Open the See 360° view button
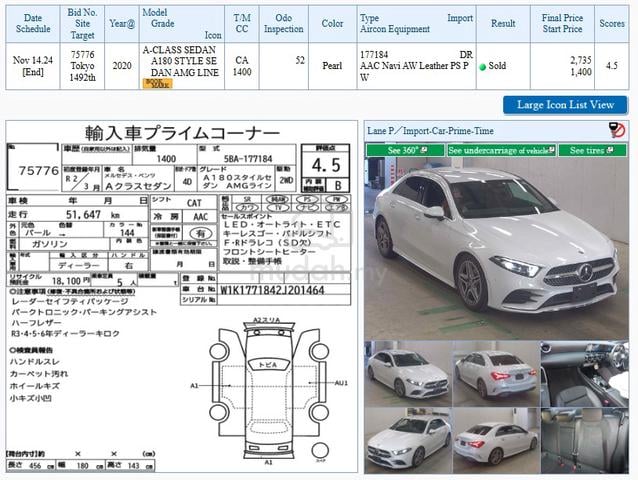 [x=405, y=150]
